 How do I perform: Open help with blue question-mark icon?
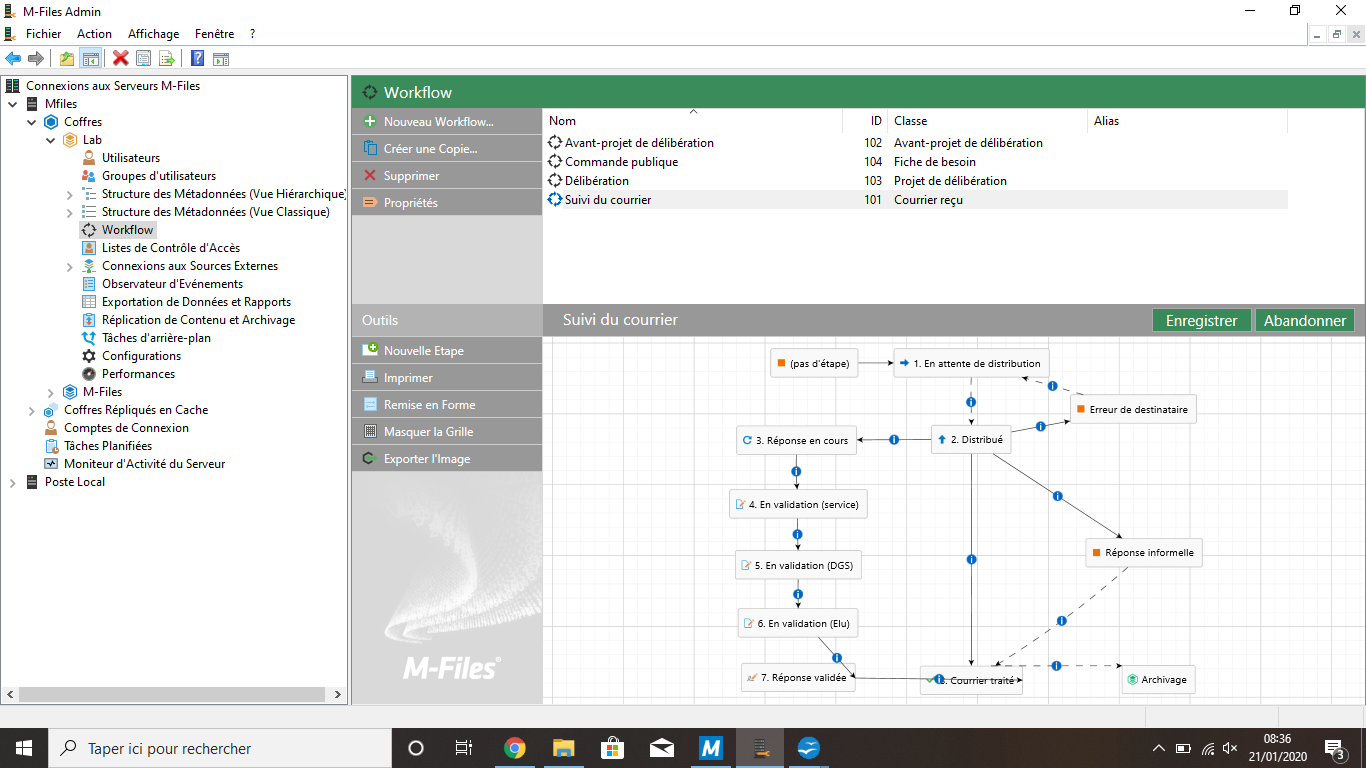[198, 59]
